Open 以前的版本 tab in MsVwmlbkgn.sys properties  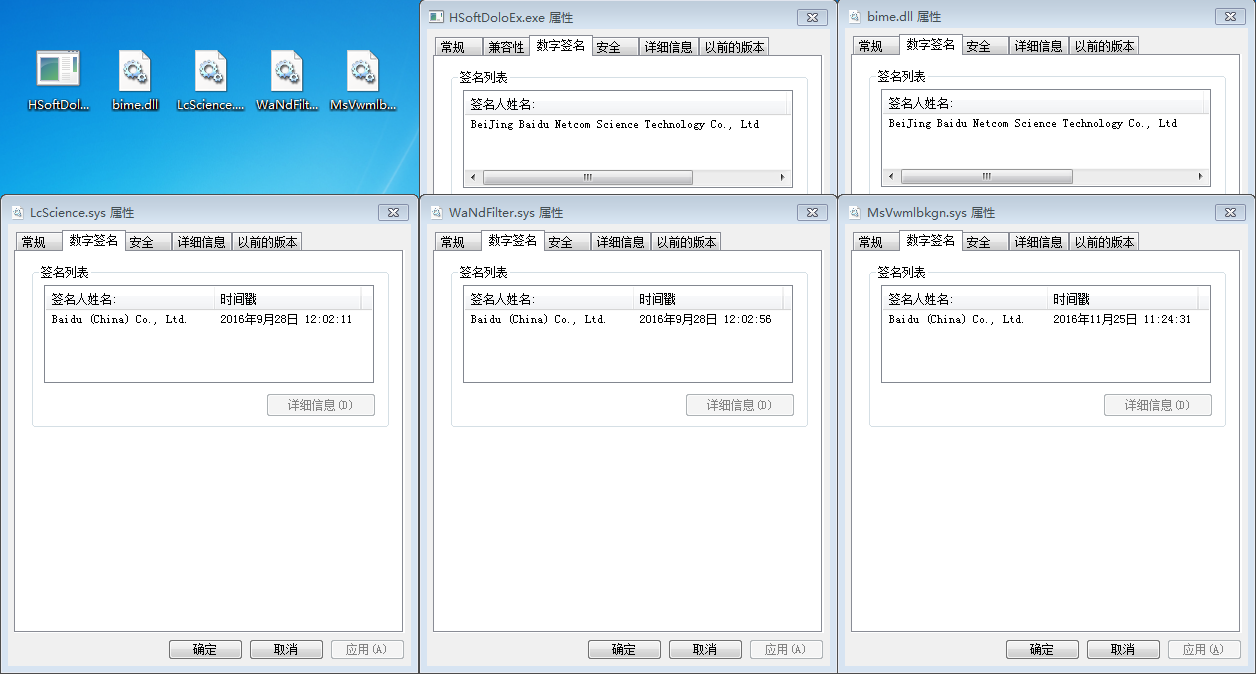coord(1104,242)
